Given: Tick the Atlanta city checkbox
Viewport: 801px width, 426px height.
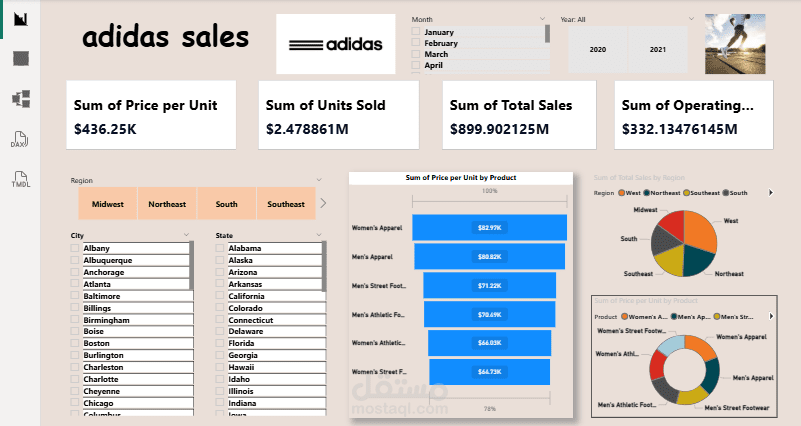Looking at the screenshot, I should (75, 284).
